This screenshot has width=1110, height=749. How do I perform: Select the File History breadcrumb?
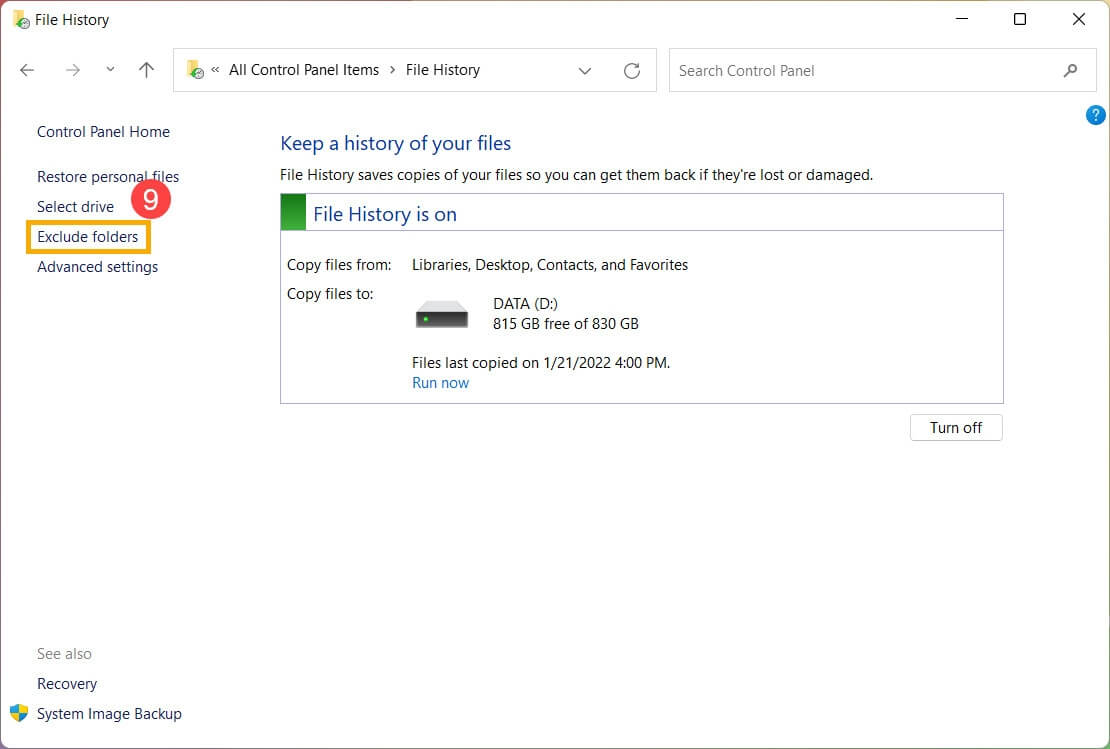coord(442,70)
